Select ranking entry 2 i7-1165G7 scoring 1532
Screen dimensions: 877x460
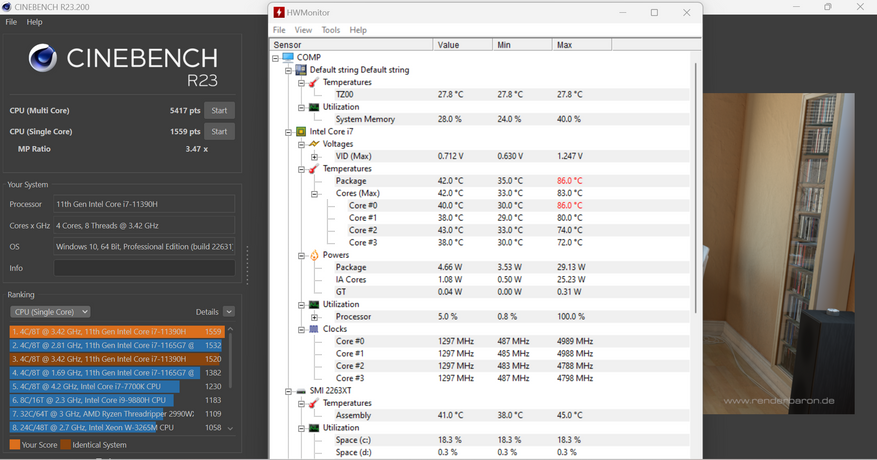[116, 345]
